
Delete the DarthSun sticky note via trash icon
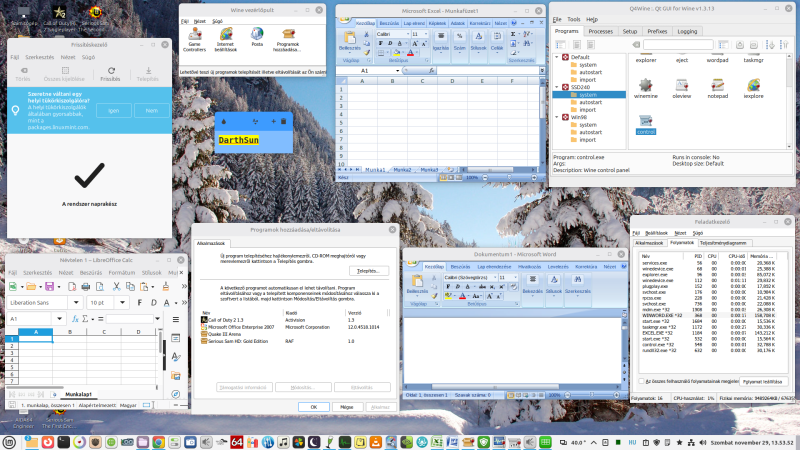pyautogui.click(x=284, y=121)
